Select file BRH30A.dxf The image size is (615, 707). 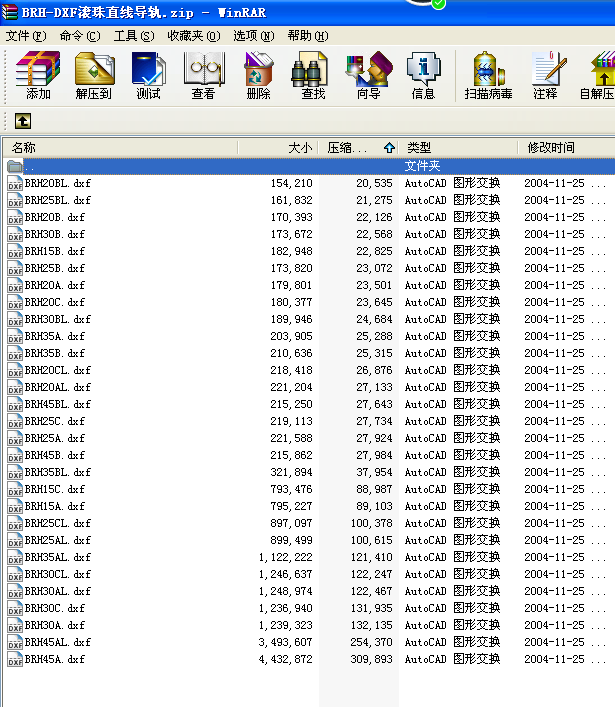[x=55, y=625]
